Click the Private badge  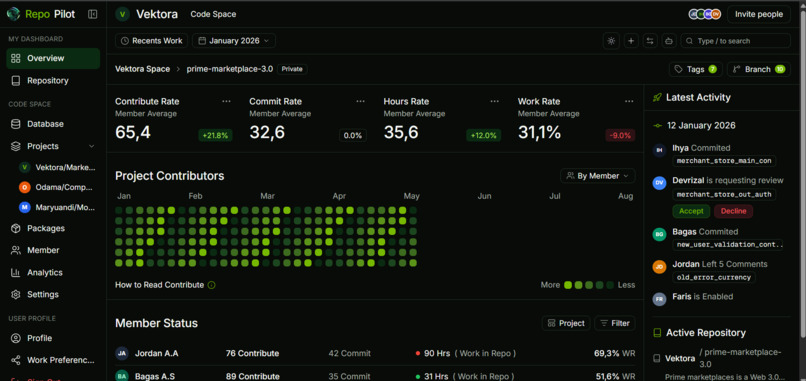click(x=292, y=69)
